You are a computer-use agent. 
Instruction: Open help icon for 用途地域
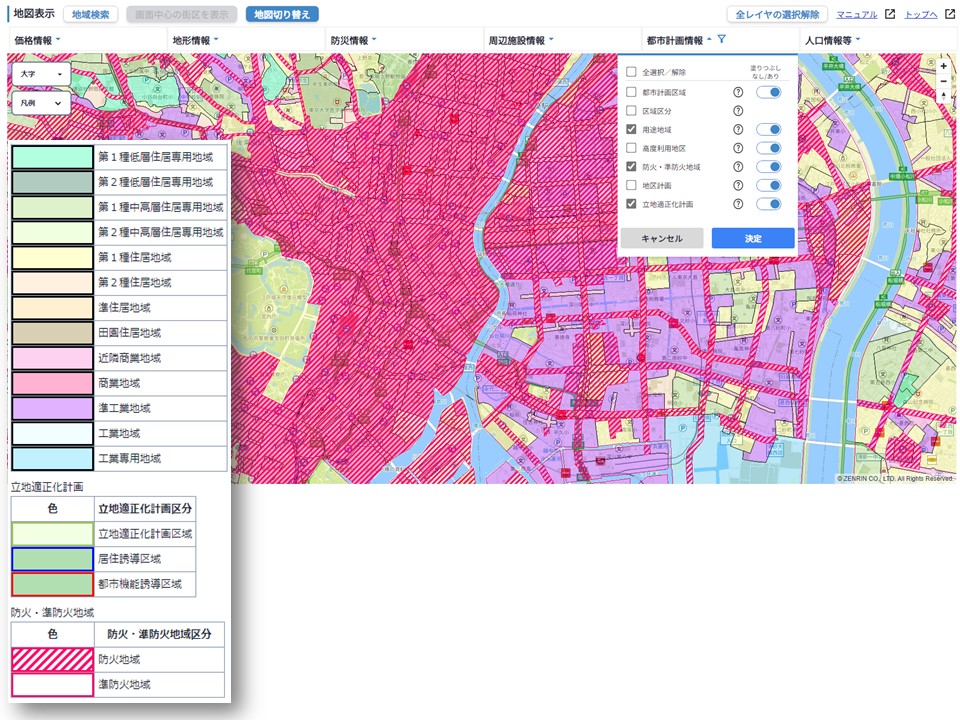738,129
